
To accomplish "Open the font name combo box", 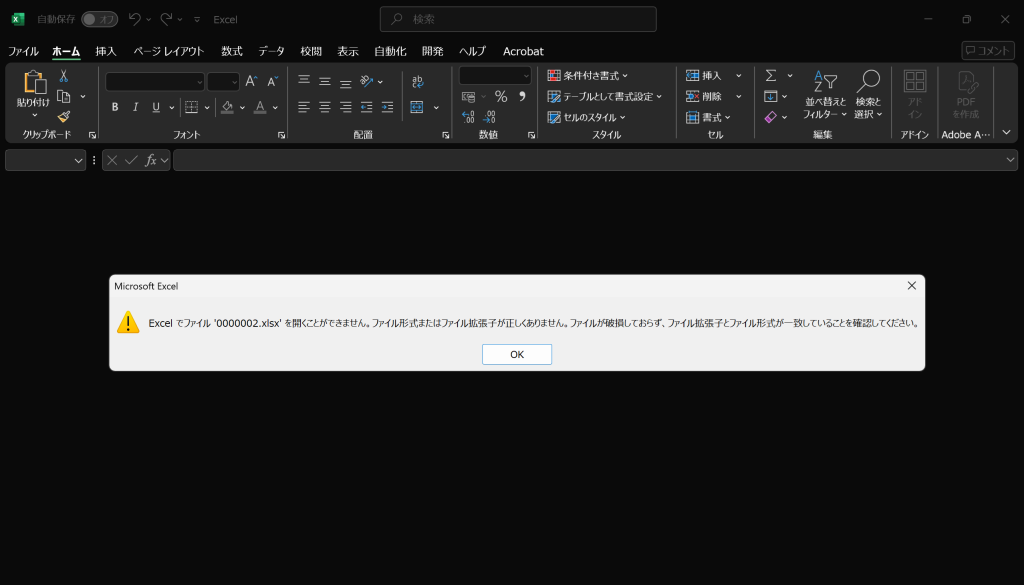I will tap(155, 82).
